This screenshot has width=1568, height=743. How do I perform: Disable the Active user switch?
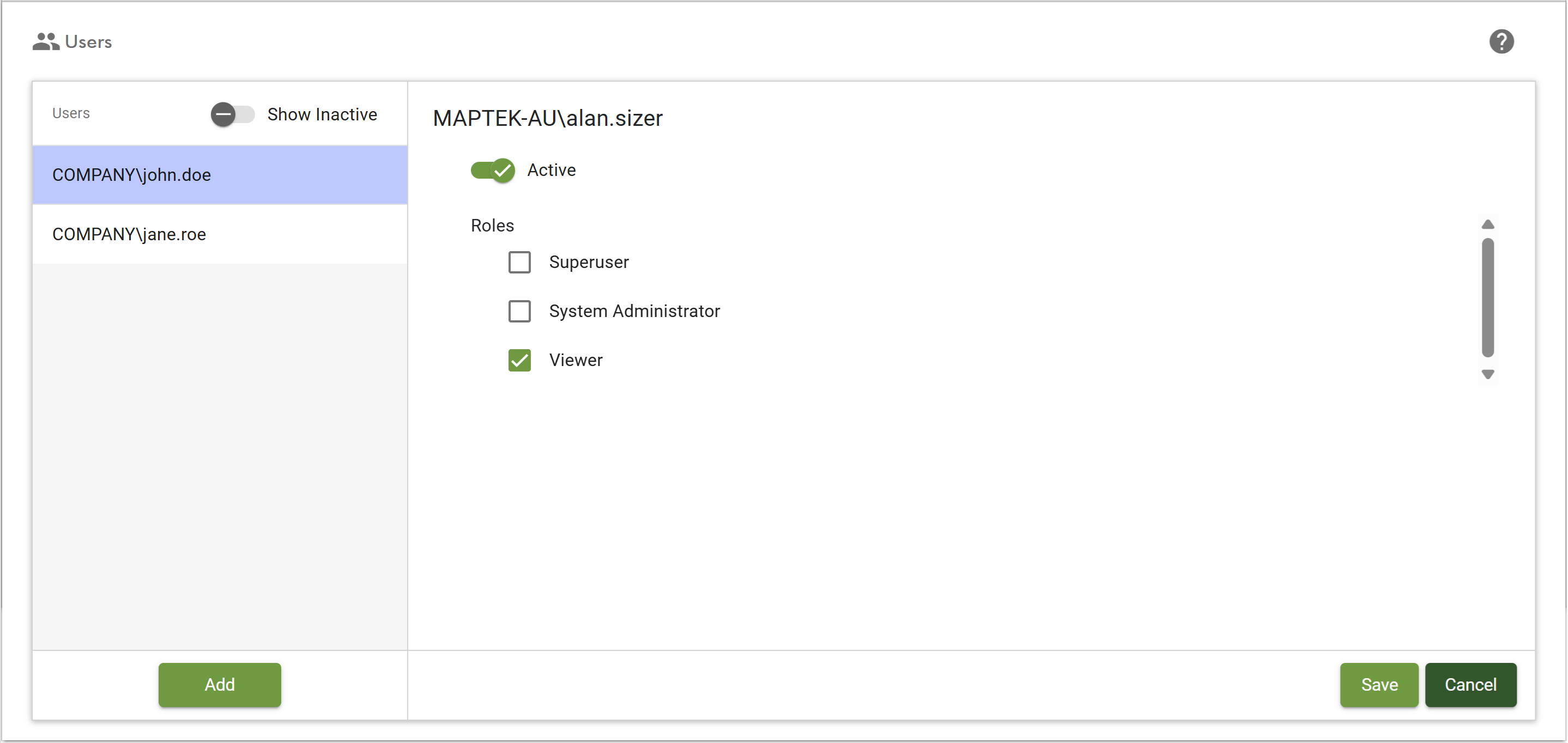493,170
